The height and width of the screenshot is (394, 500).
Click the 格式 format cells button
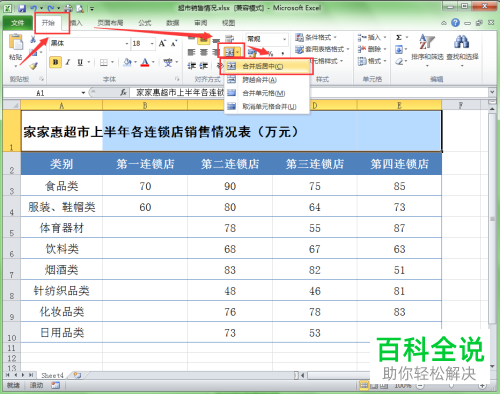coord(372,61)
